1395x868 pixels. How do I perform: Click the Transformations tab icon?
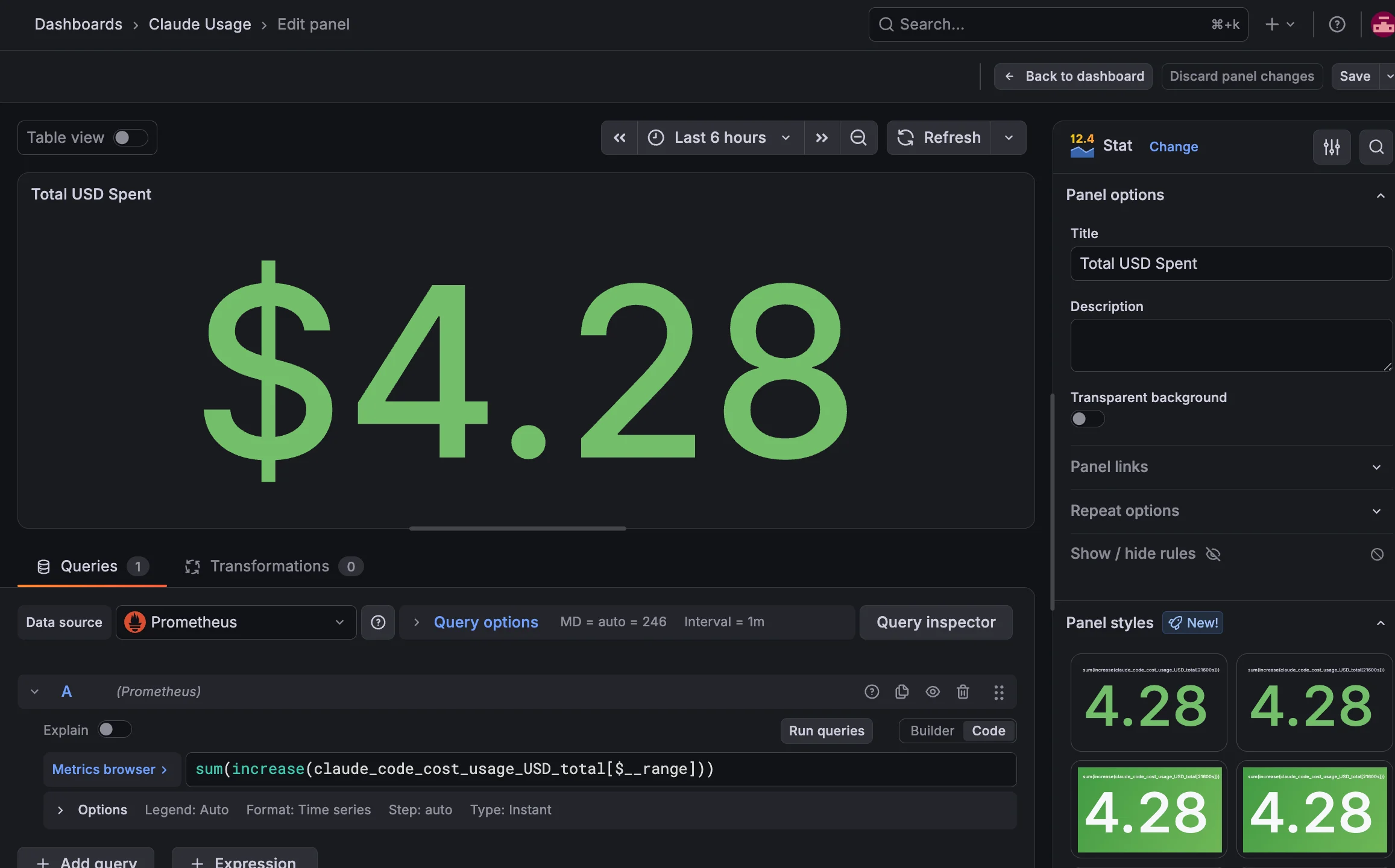click(192, 567)
